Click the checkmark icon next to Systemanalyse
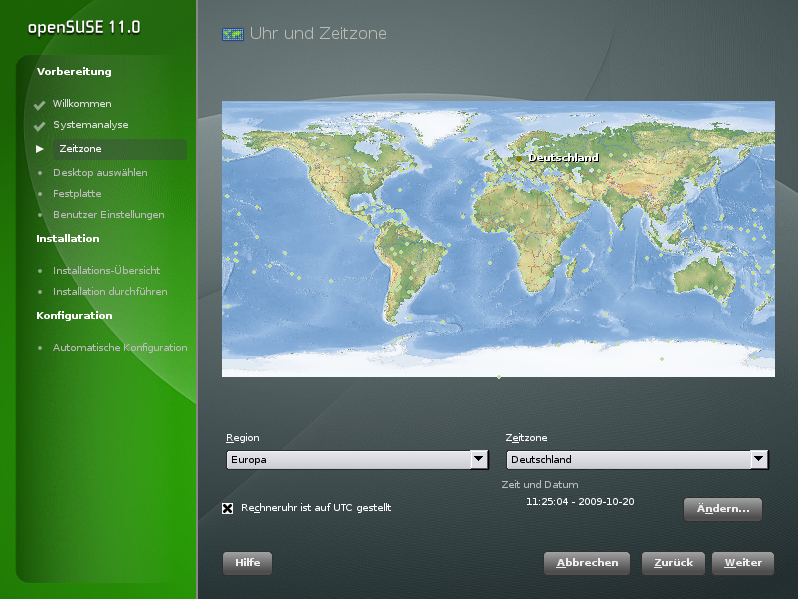Screen dimensions: 798x599 (x=40, y=126)
